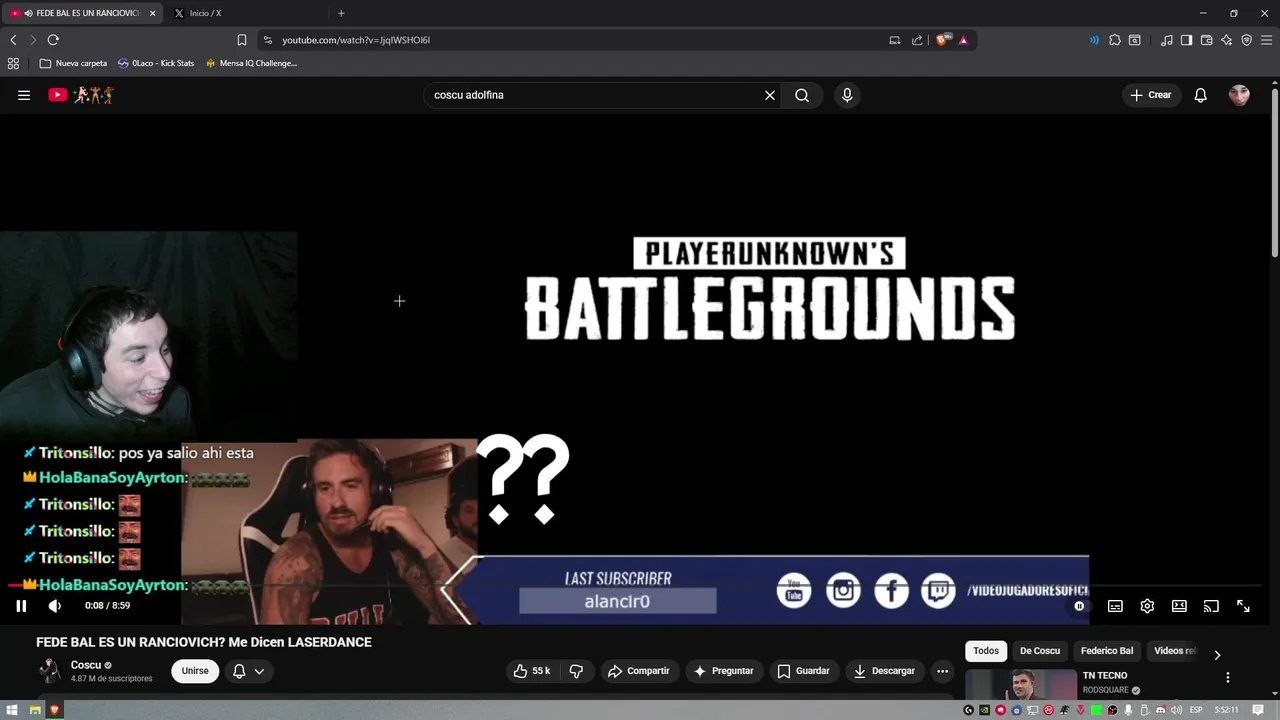Screen dimensions: 1280x720
Task: Click the youtube.com address bar
Action: tap(570, 40)
